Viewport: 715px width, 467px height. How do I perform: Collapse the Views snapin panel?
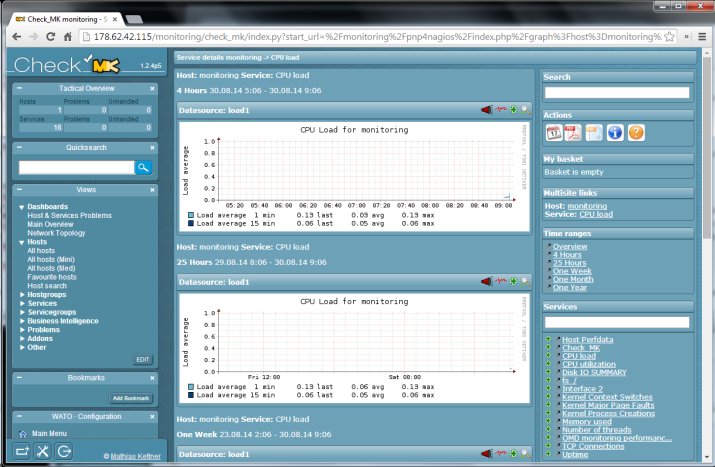[19, 189]
